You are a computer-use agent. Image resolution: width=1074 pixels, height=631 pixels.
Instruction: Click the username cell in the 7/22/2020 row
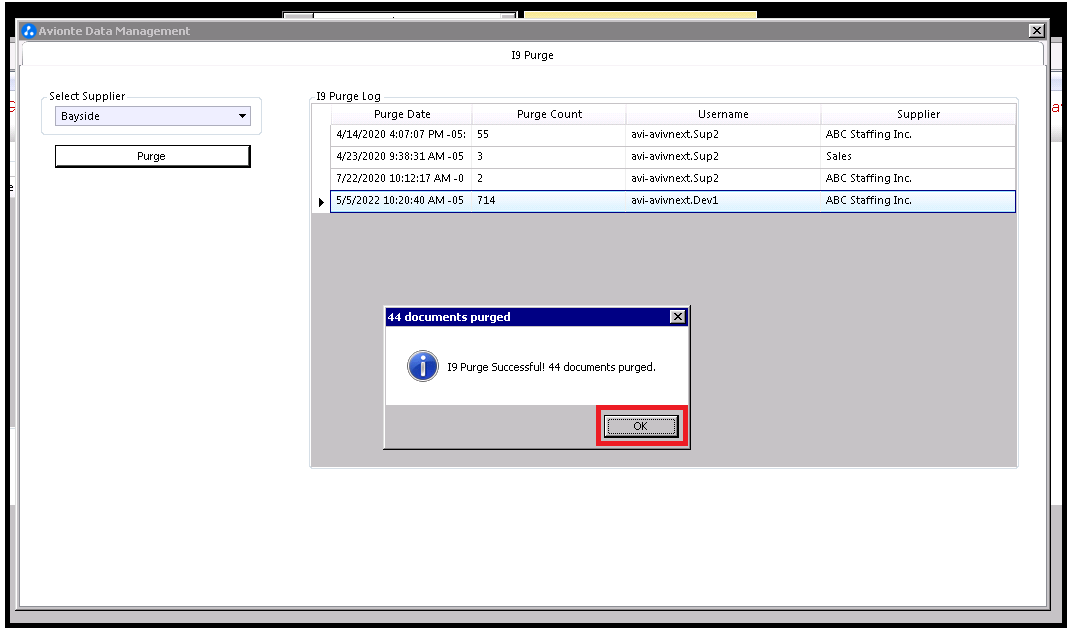pos(723,179)
